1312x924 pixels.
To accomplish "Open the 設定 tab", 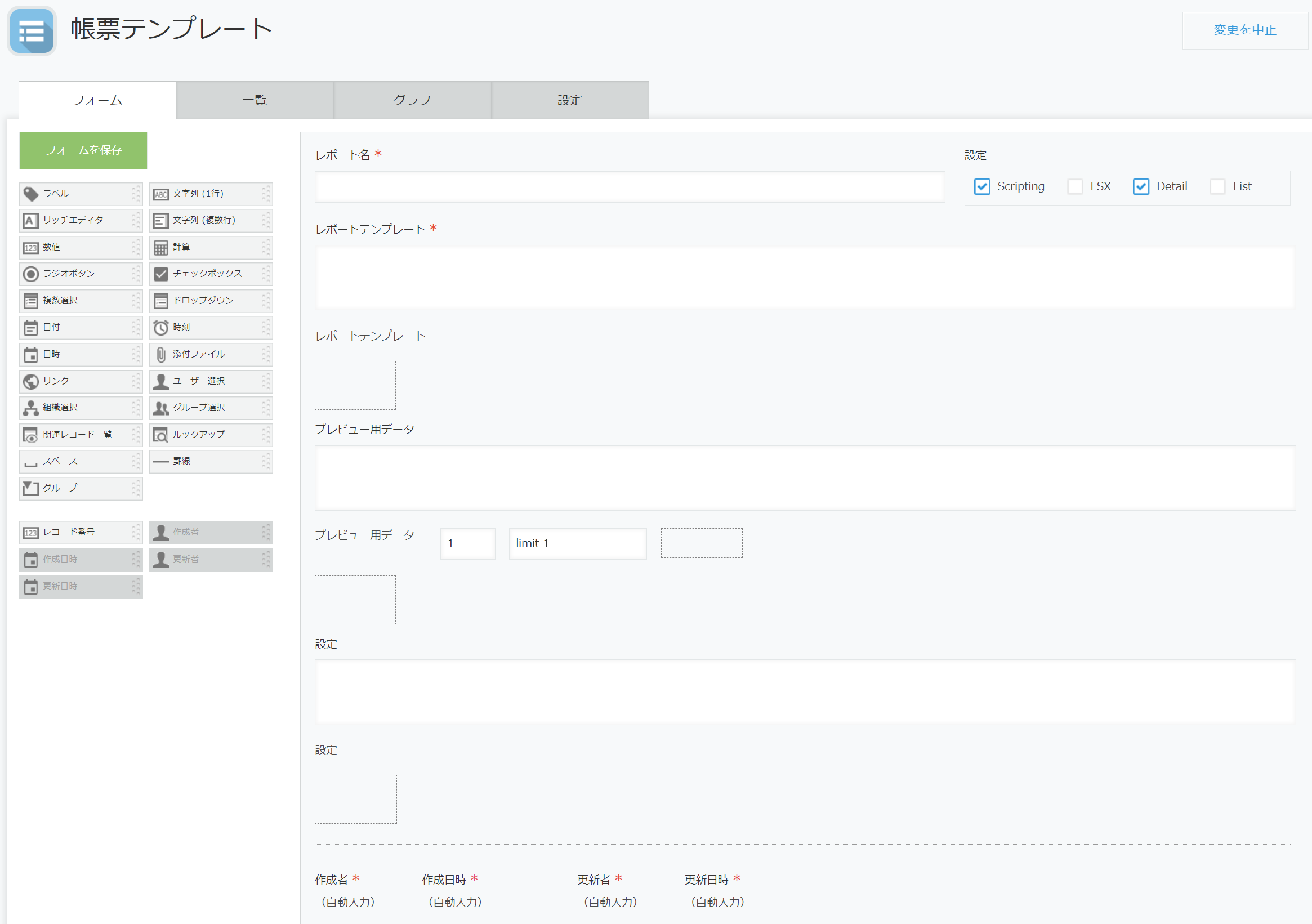I will pos(570,101).
